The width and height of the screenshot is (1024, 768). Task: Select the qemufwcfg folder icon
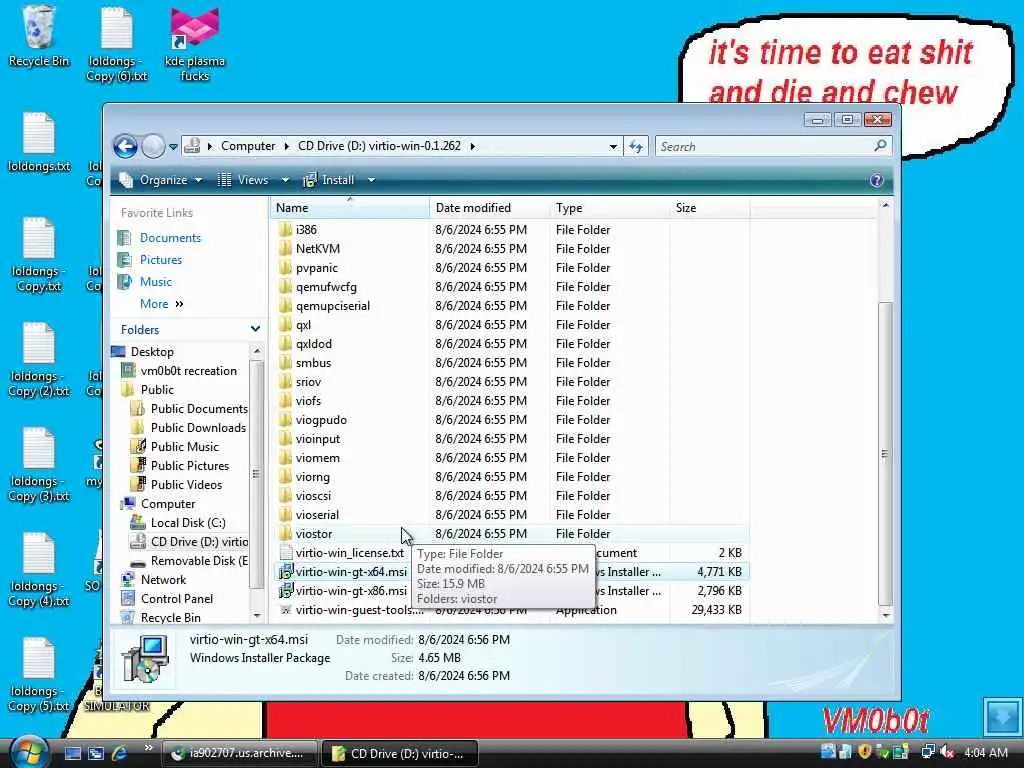285,286
